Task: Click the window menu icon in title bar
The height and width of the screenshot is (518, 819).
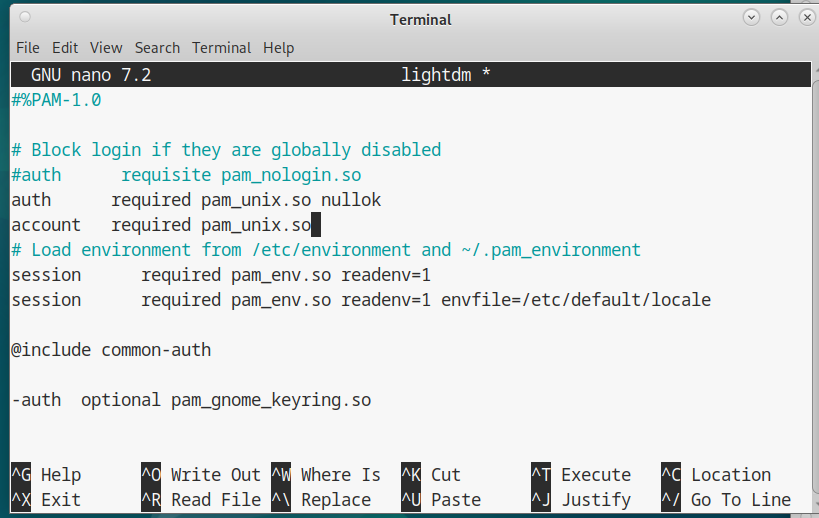Action: [x=24, y=18]
